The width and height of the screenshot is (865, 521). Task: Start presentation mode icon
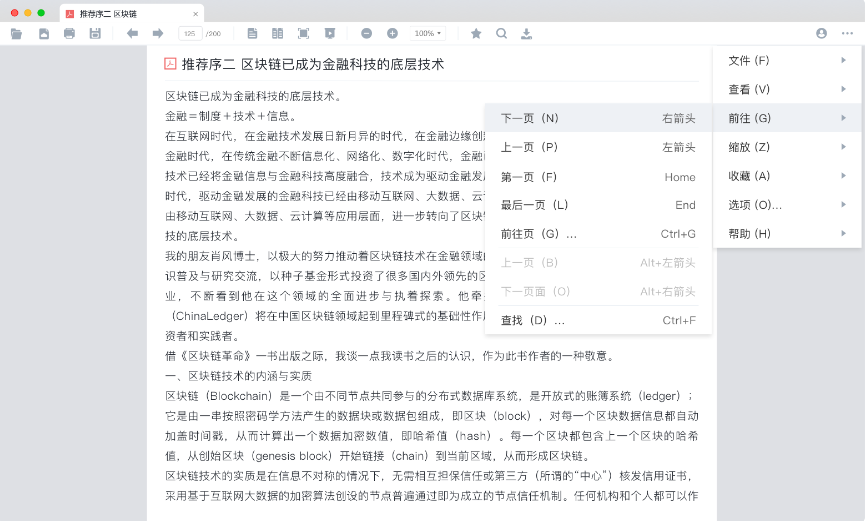(330, 34)
